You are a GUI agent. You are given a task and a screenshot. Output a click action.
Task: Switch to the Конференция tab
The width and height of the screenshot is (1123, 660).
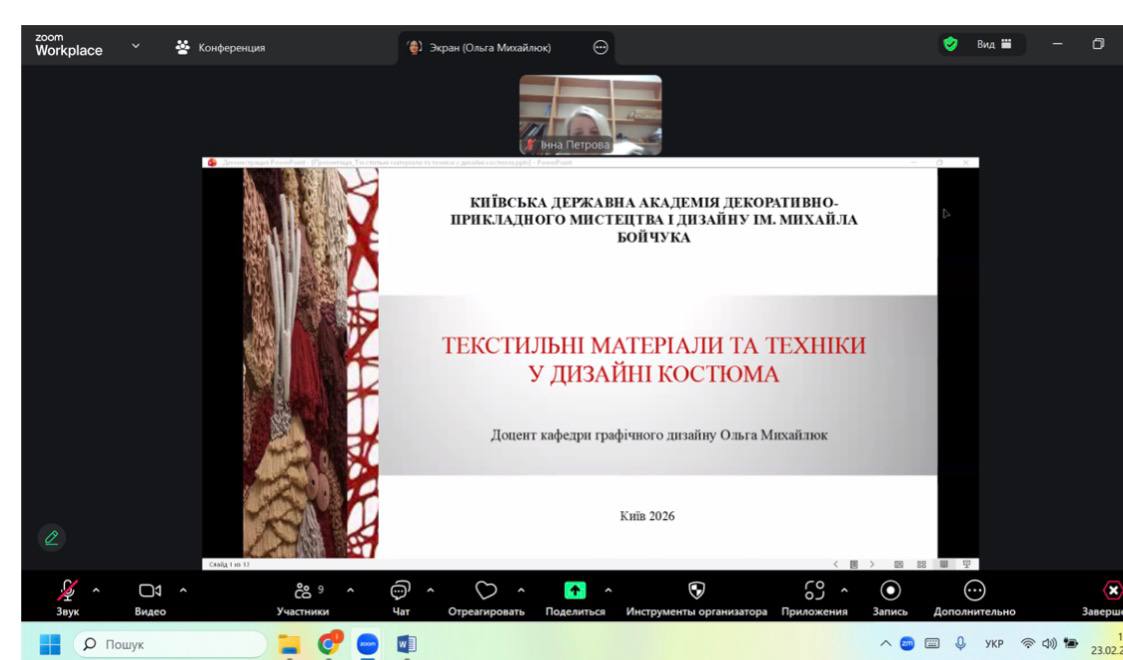coord(221,47)
